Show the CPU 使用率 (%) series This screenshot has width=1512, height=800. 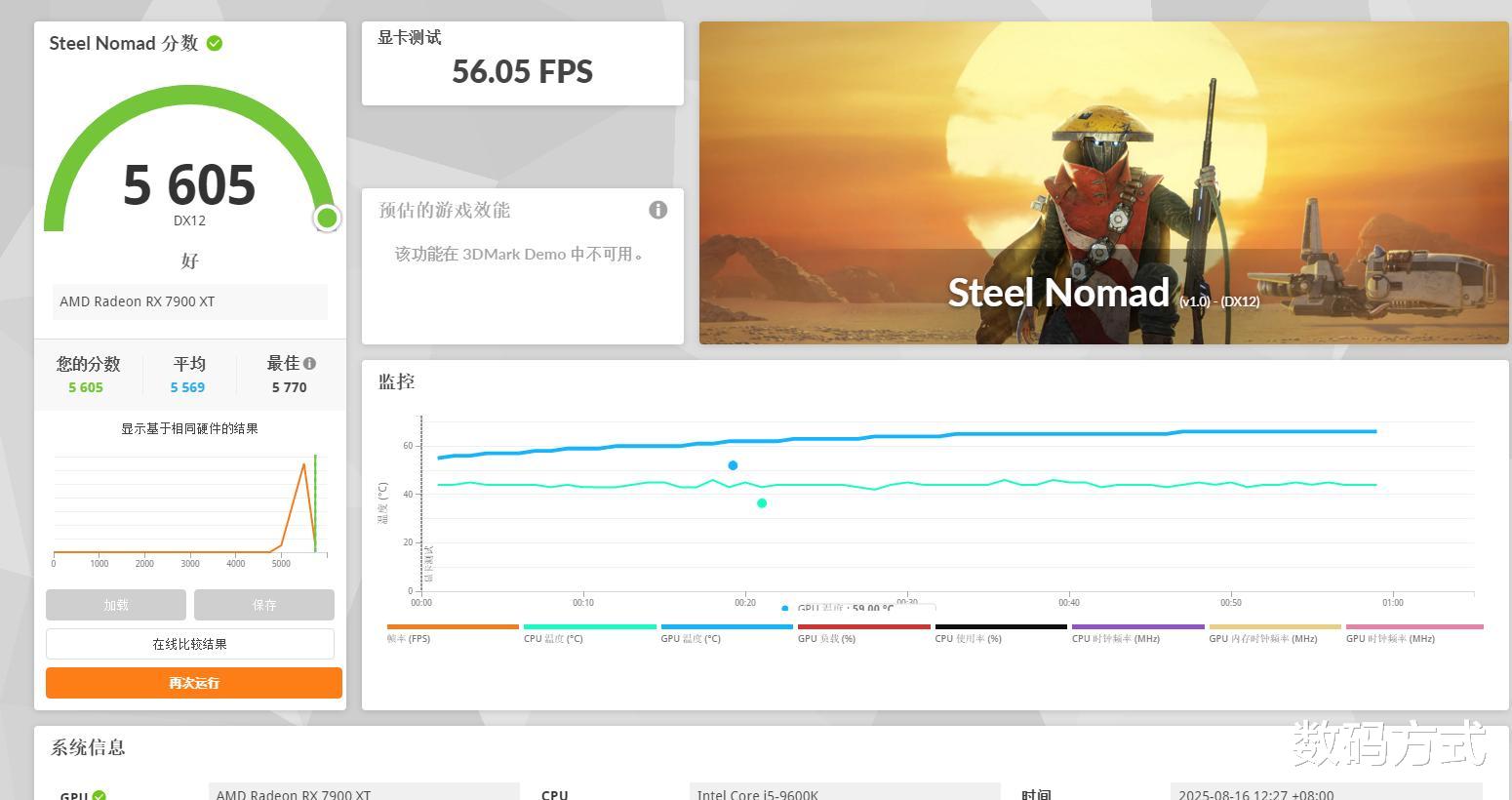pos(1001,633)
